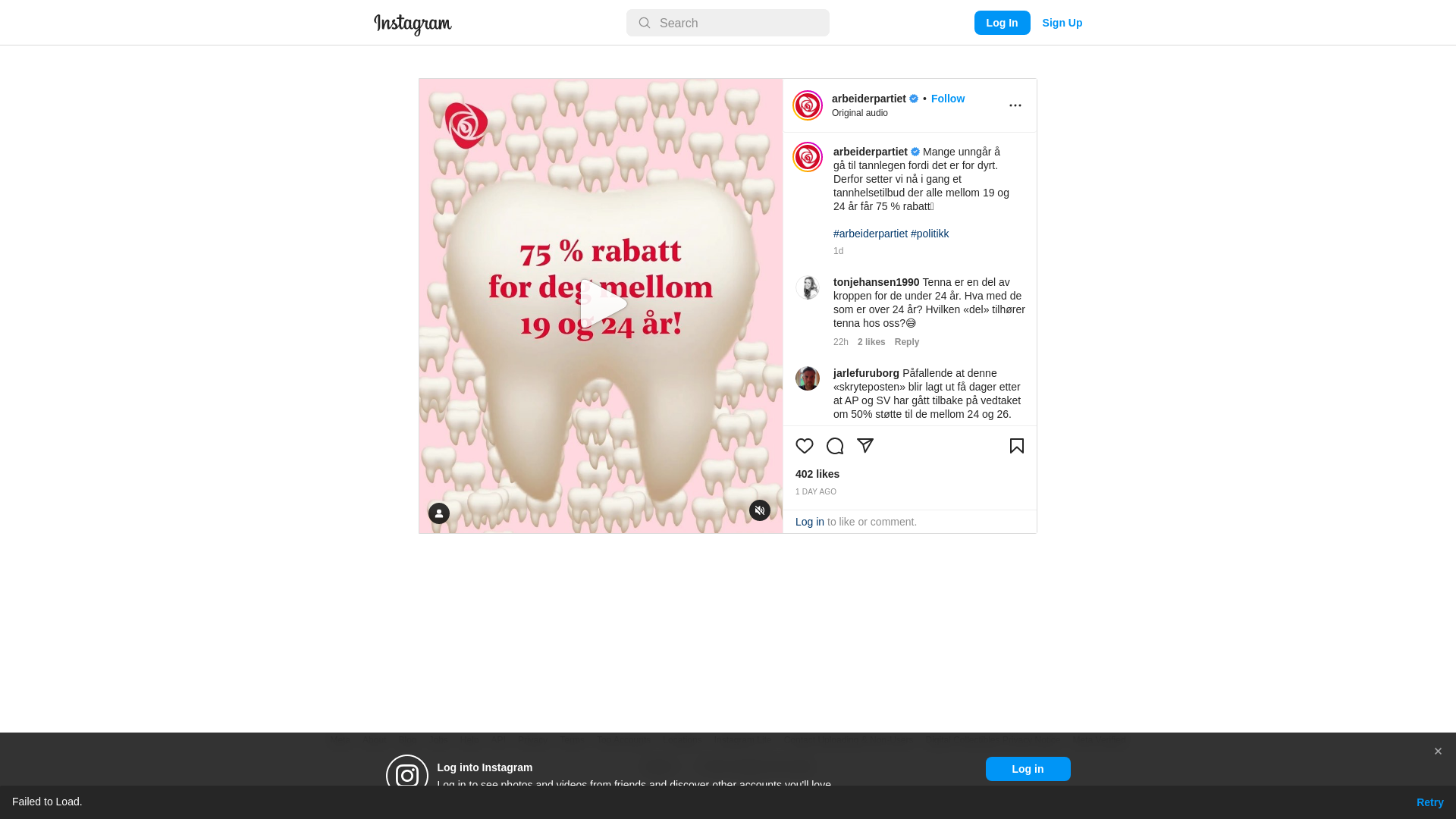
Task: Dismiss the Log into Instagram banner
Action: click(x=1438, y=752)
